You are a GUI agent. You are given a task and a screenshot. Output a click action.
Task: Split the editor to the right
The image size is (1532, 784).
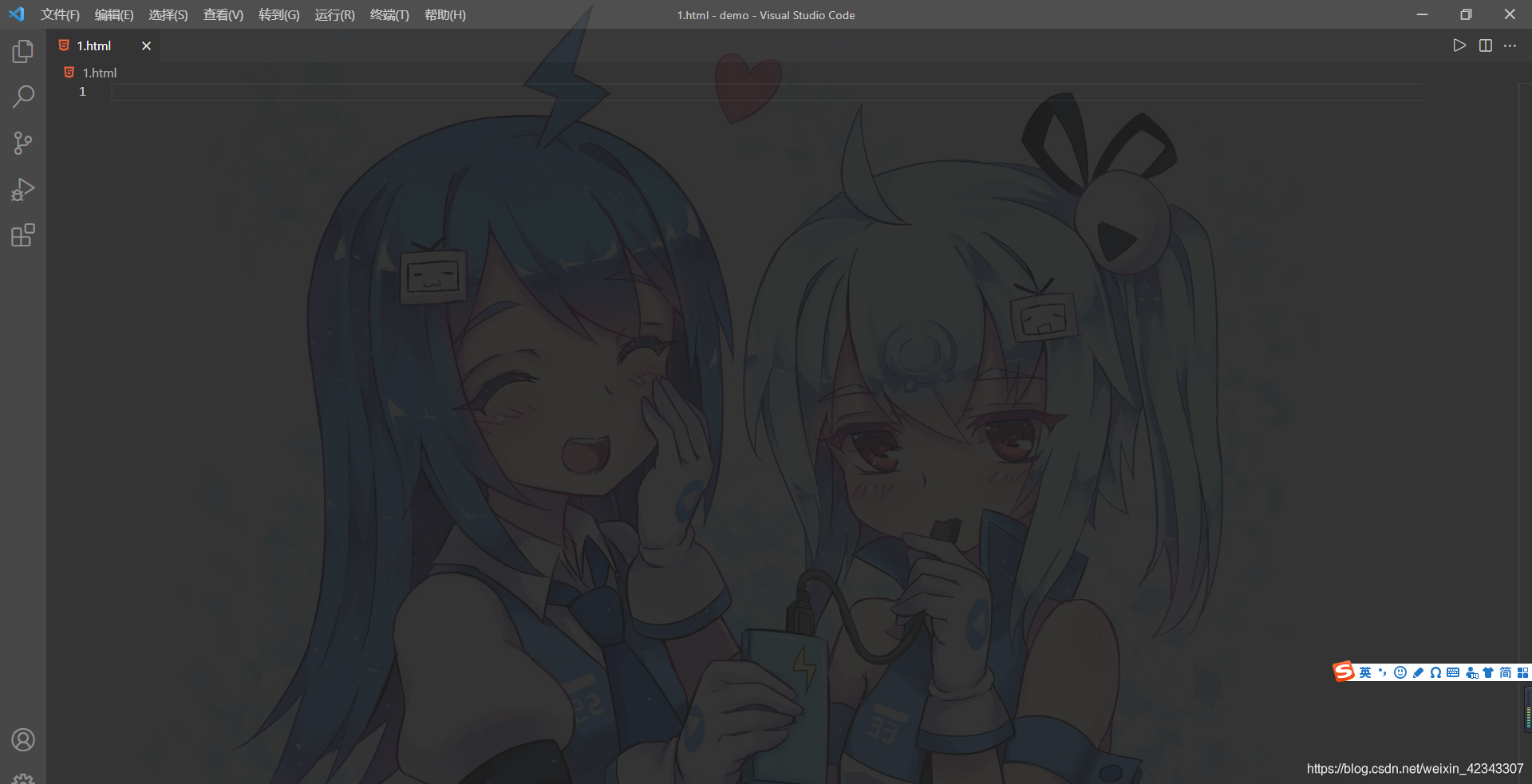1486,45
